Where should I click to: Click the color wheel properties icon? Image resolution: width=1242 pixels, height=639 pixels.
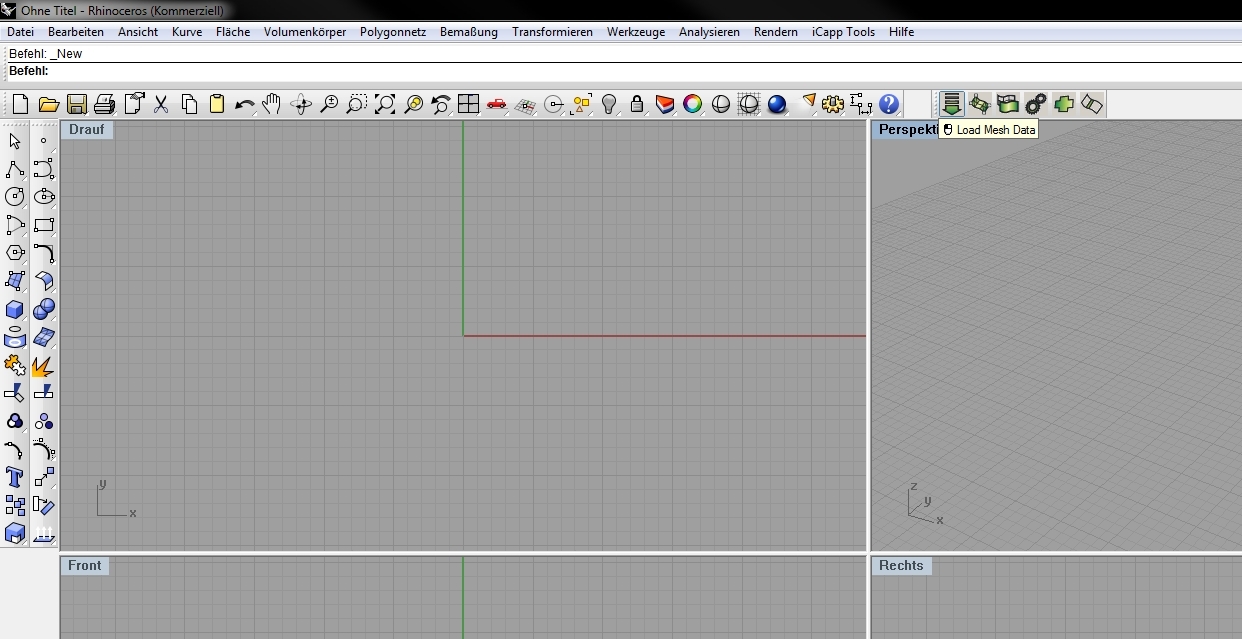[692, 104]
